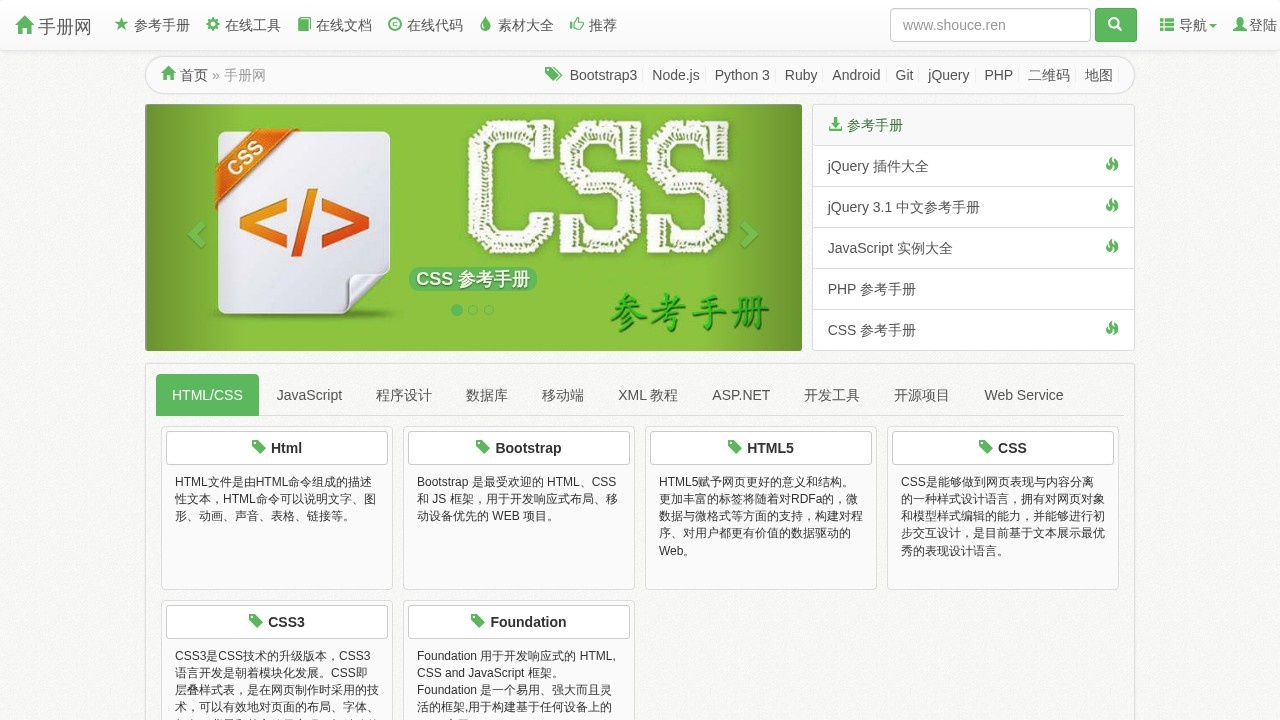Click the next slide arrow on carousel
Image resolution: width=1280 pixels, height=720 pixels.
749,234
